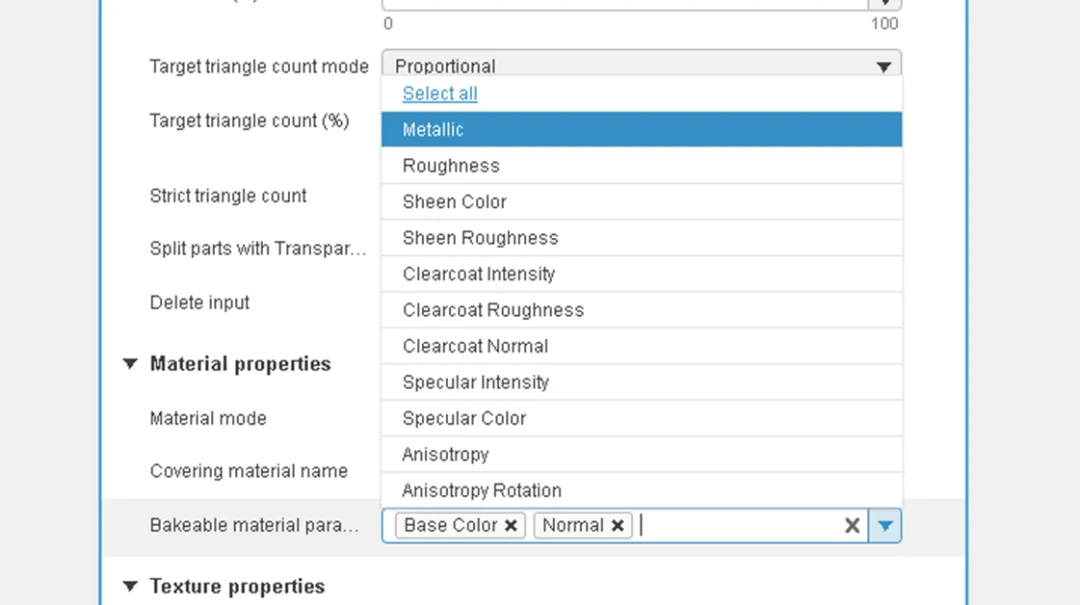Pick the Sheen Color option
The width and height of the screenshot is (1080, 605).
click(x=454, y=202)
